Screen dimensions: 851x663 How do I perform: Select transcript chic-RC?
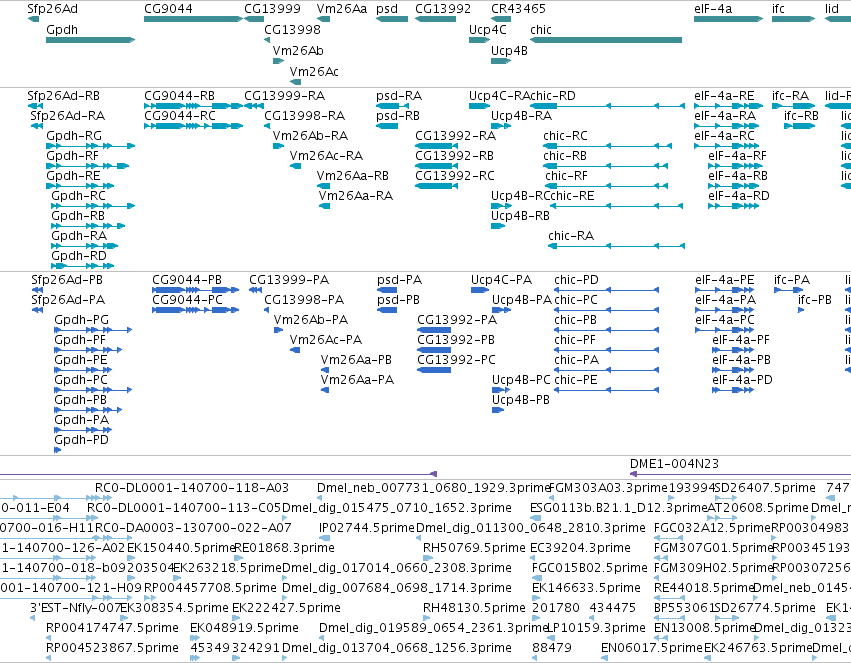pyautogui.click(x=608, y=146)
